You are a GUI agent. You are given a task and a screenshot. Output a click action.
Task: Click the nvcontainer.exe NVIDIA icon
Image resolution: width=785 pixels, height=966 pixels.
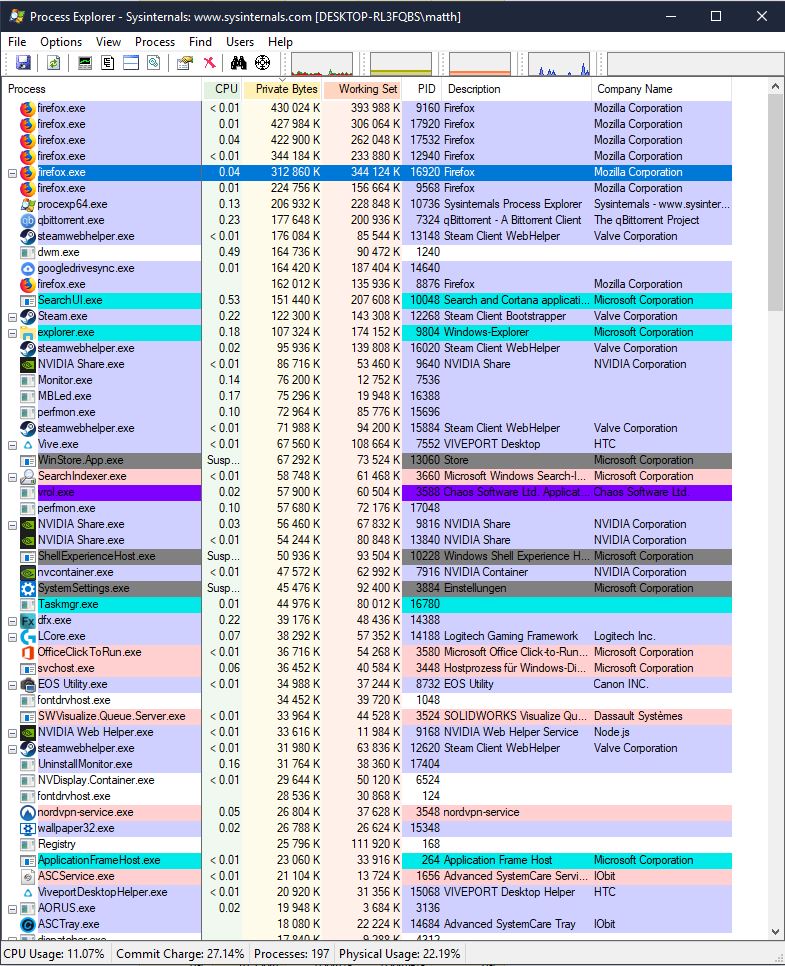click(x=28, y=572)
